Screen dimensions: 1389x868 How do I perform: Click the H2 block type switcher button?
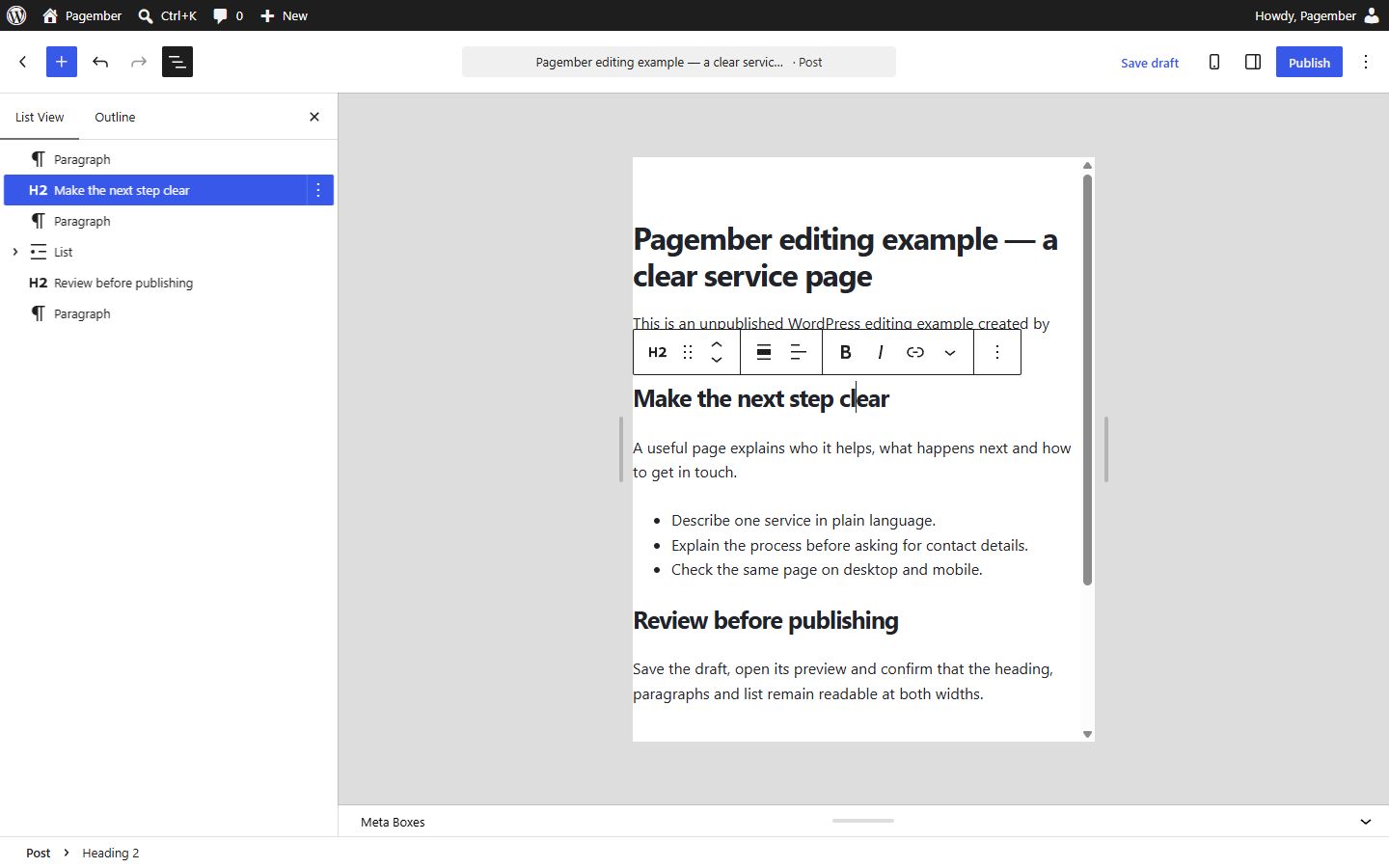tap(657, 352)
